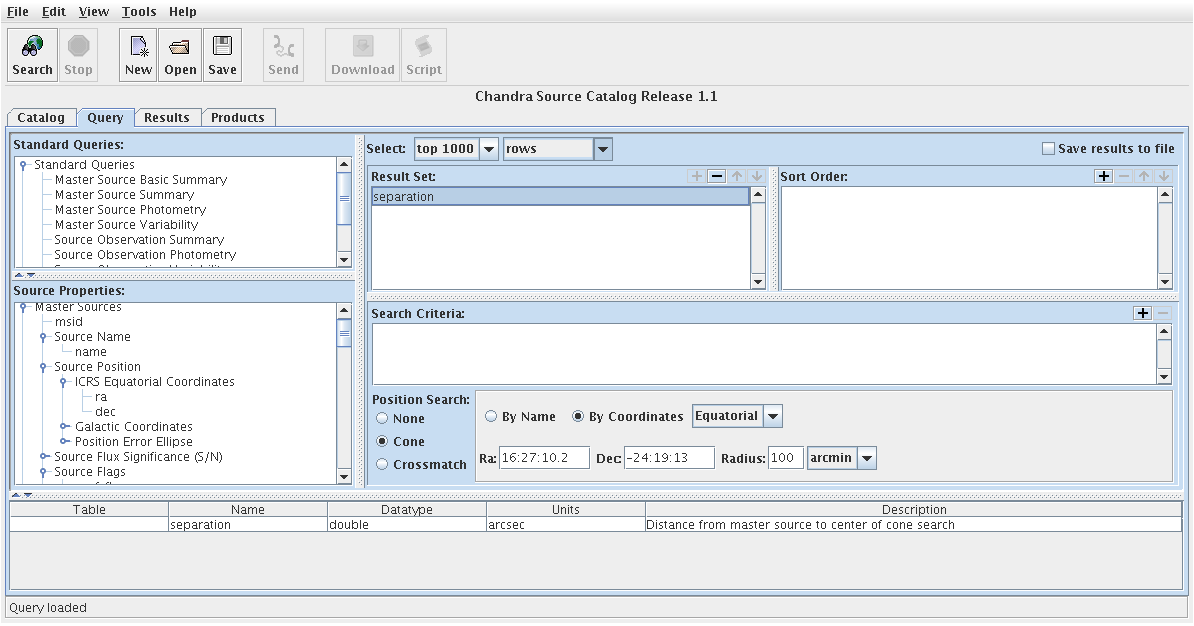
Task: Click Source Properties scrollbar down arrow
Action: tap(344, 477)
